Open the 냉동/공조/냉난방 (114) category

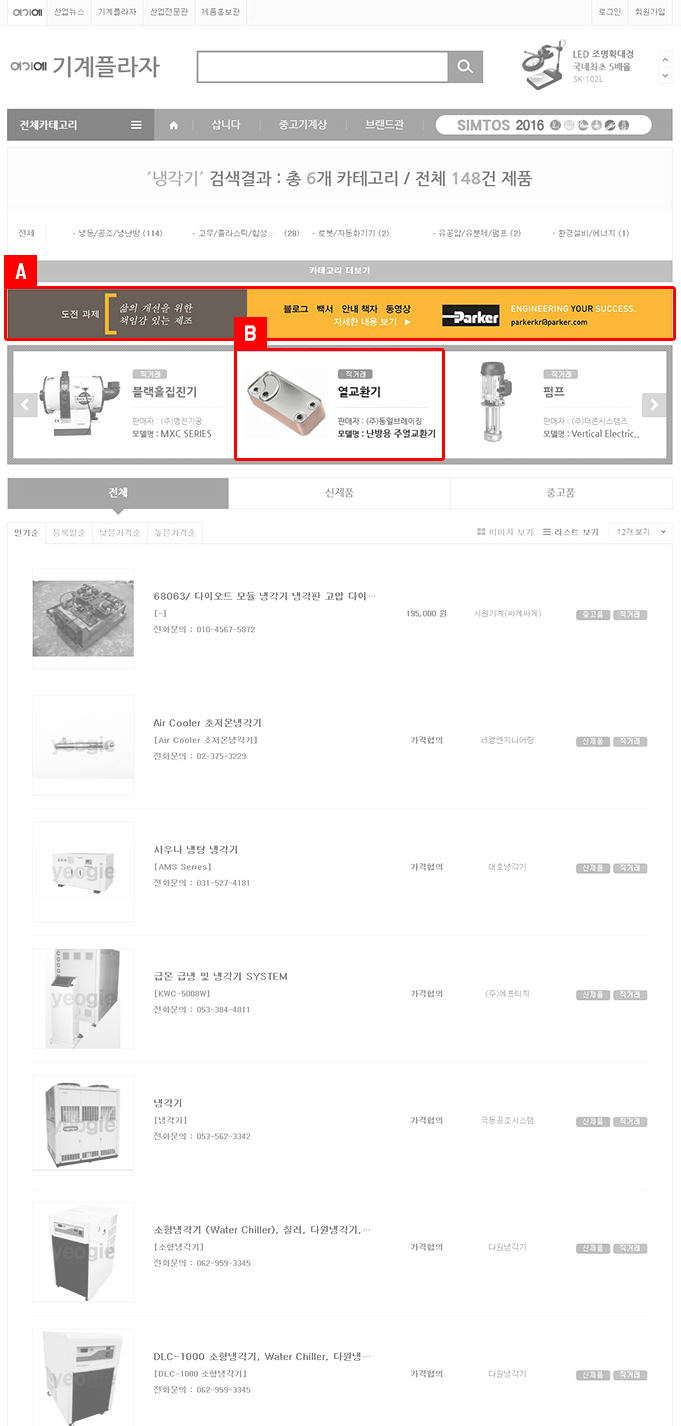119,233
